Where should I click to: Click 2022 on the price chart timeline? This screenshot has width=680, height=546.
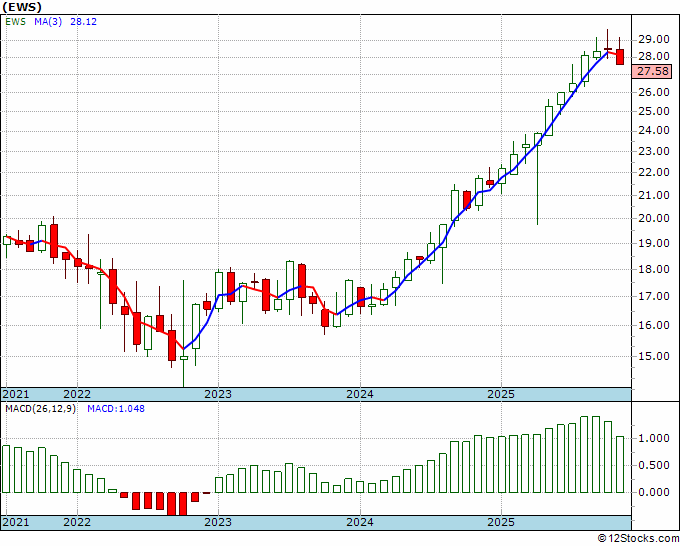77,394
